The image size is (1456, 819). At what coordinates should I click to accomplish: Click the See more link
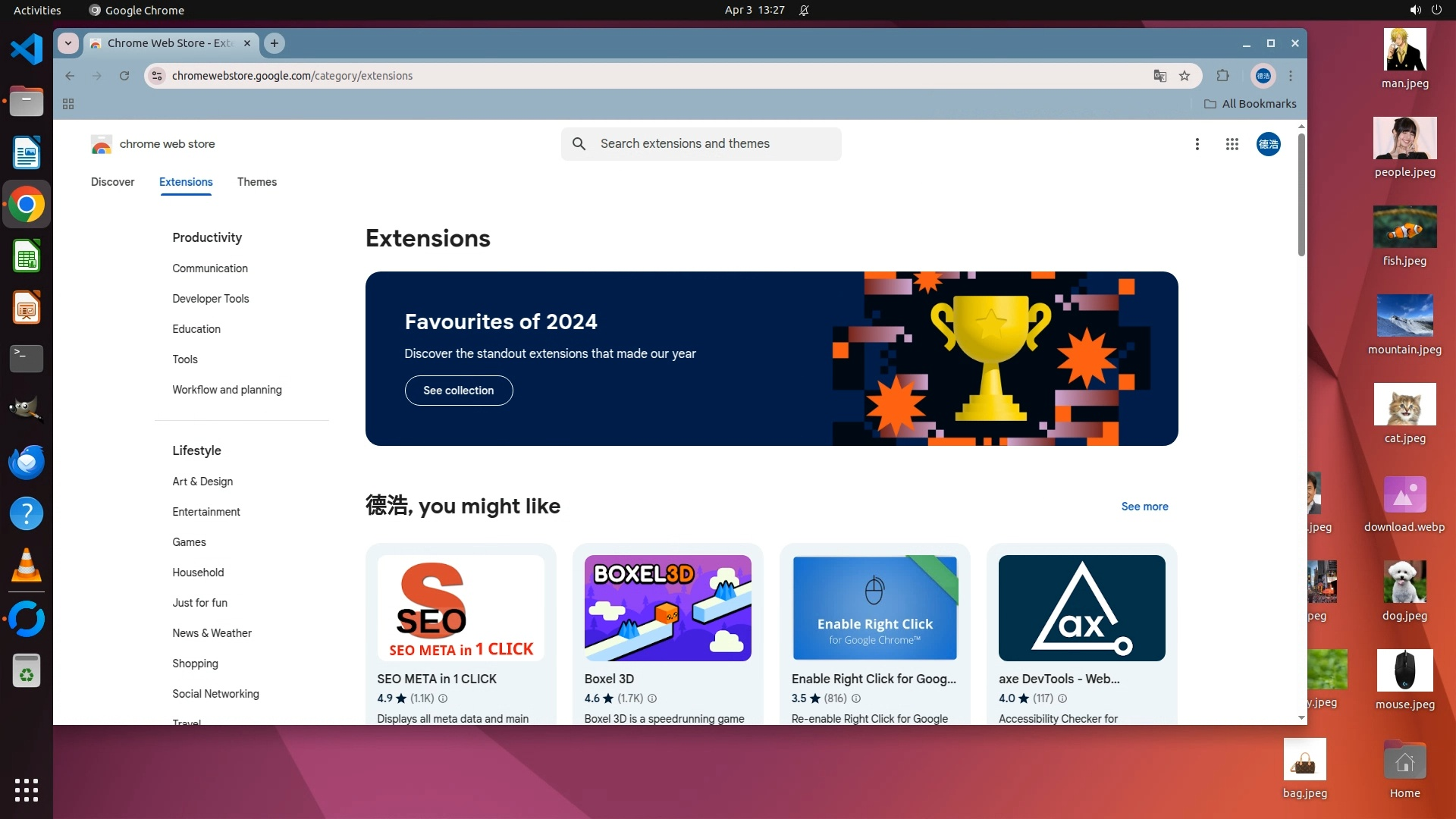[x=1144, y=507]
